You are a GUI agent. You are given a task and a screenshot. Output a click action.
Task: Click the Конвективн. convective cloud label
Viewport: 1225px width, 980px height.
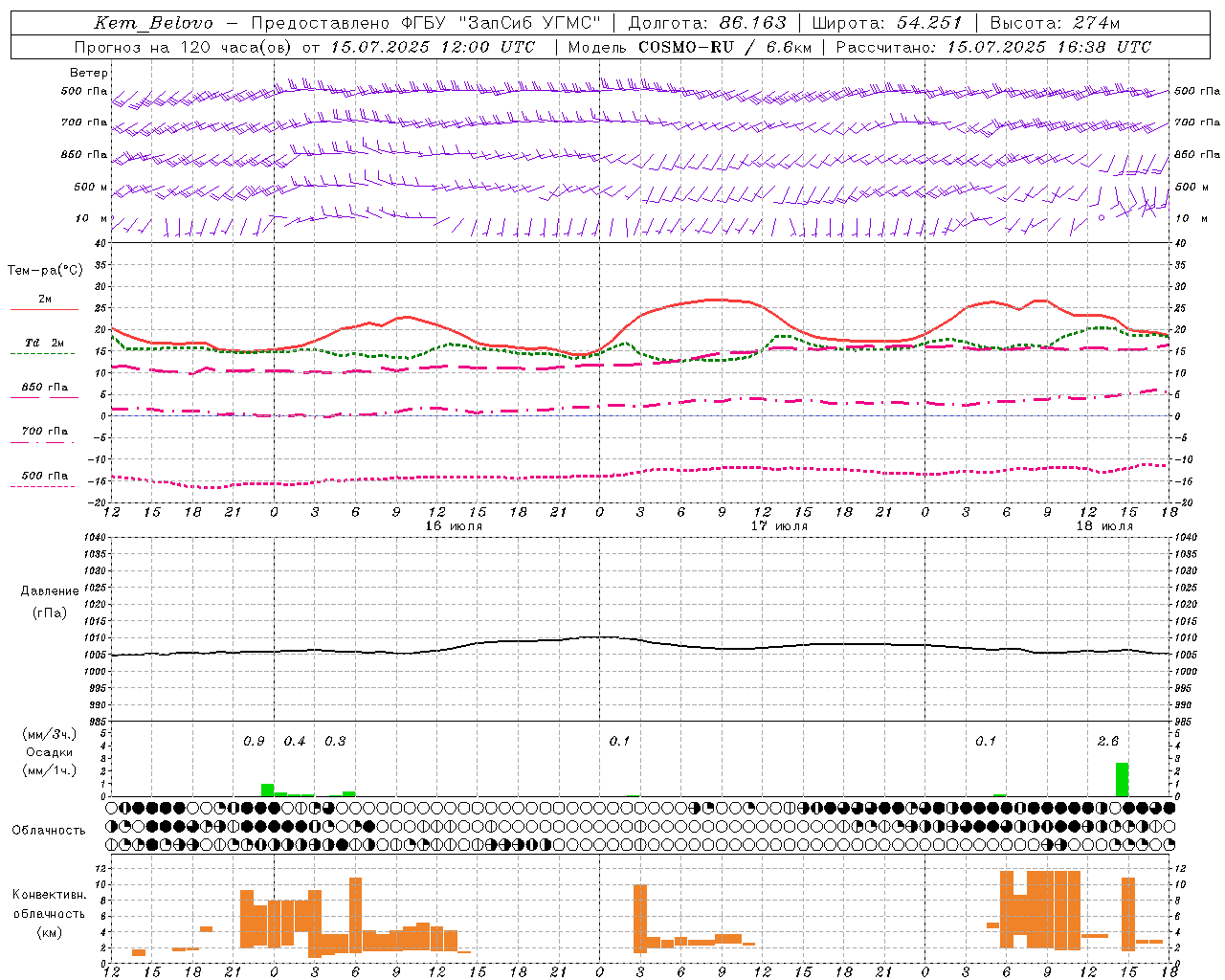pos(49,895)
